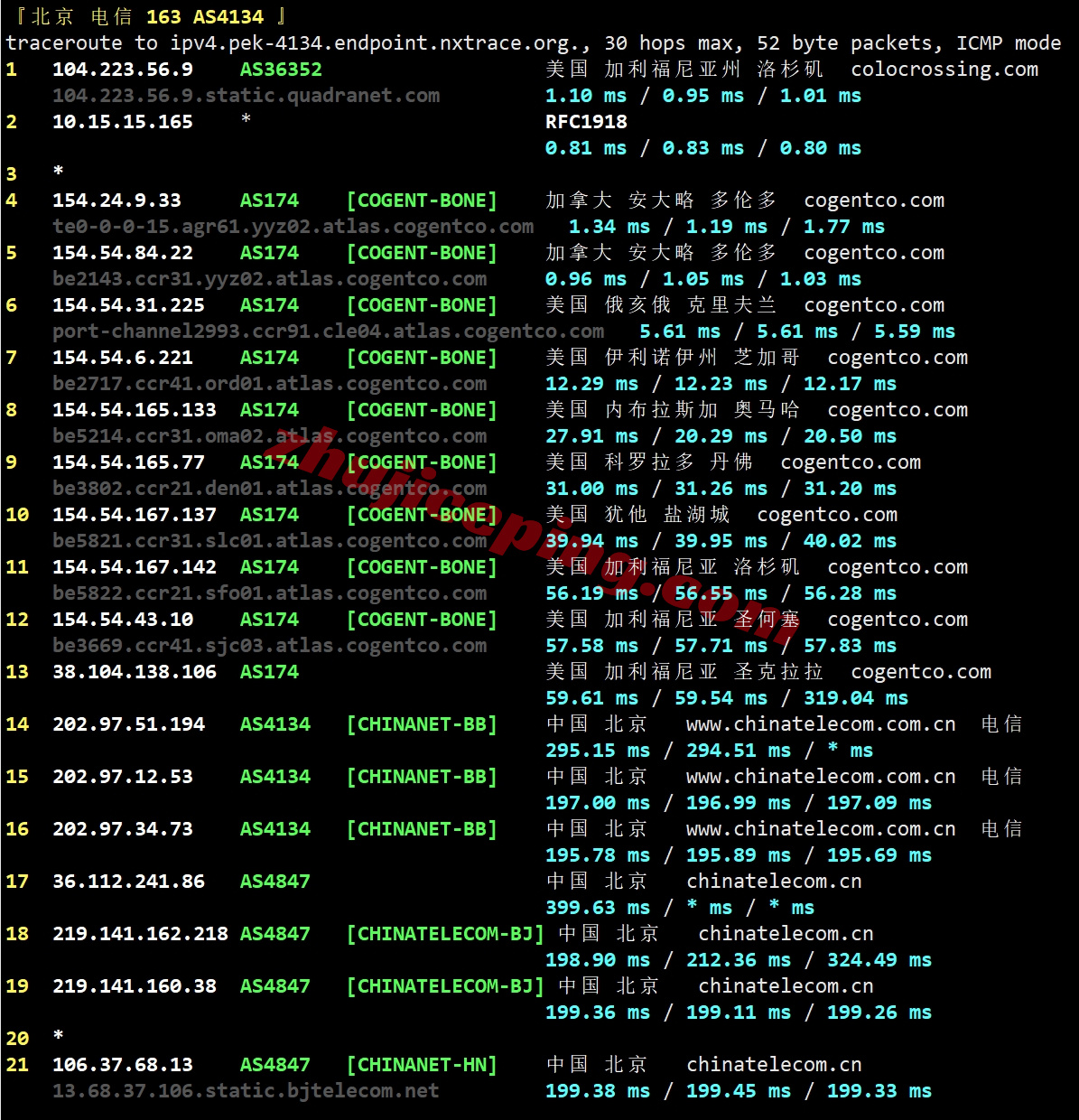Click IP address 219.141.160.38

(135, 986)
